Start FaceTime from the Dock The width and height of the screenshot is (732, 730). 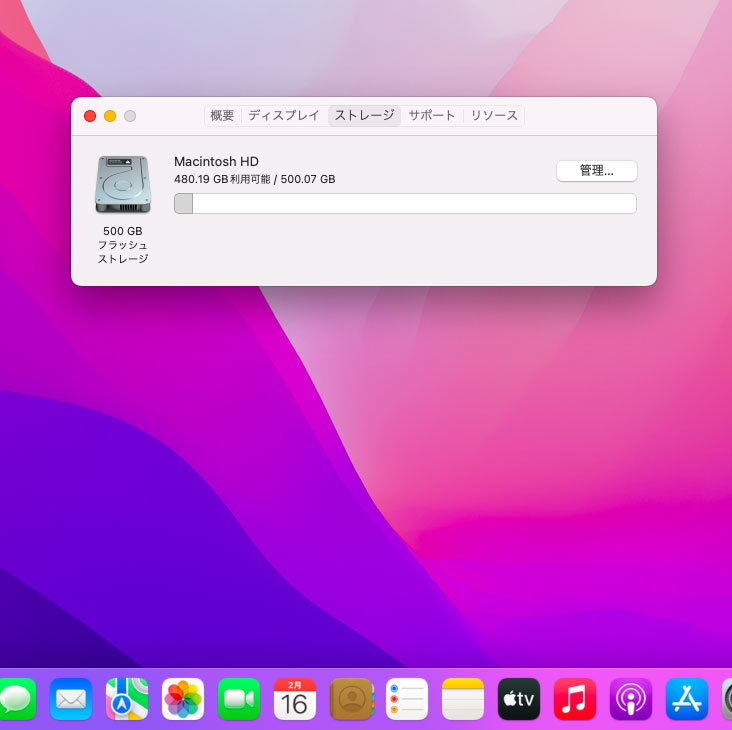(239, 699)
